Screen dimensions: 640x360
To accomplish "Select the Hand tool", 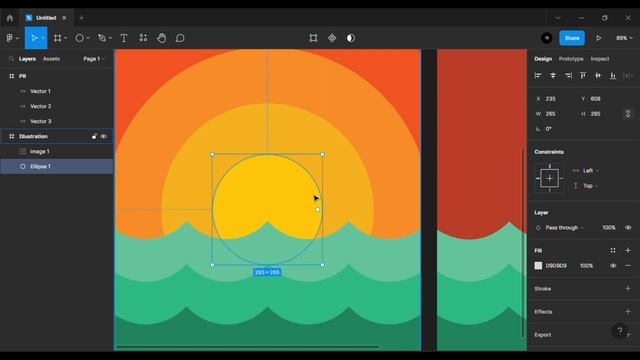I will coord(162,38).
